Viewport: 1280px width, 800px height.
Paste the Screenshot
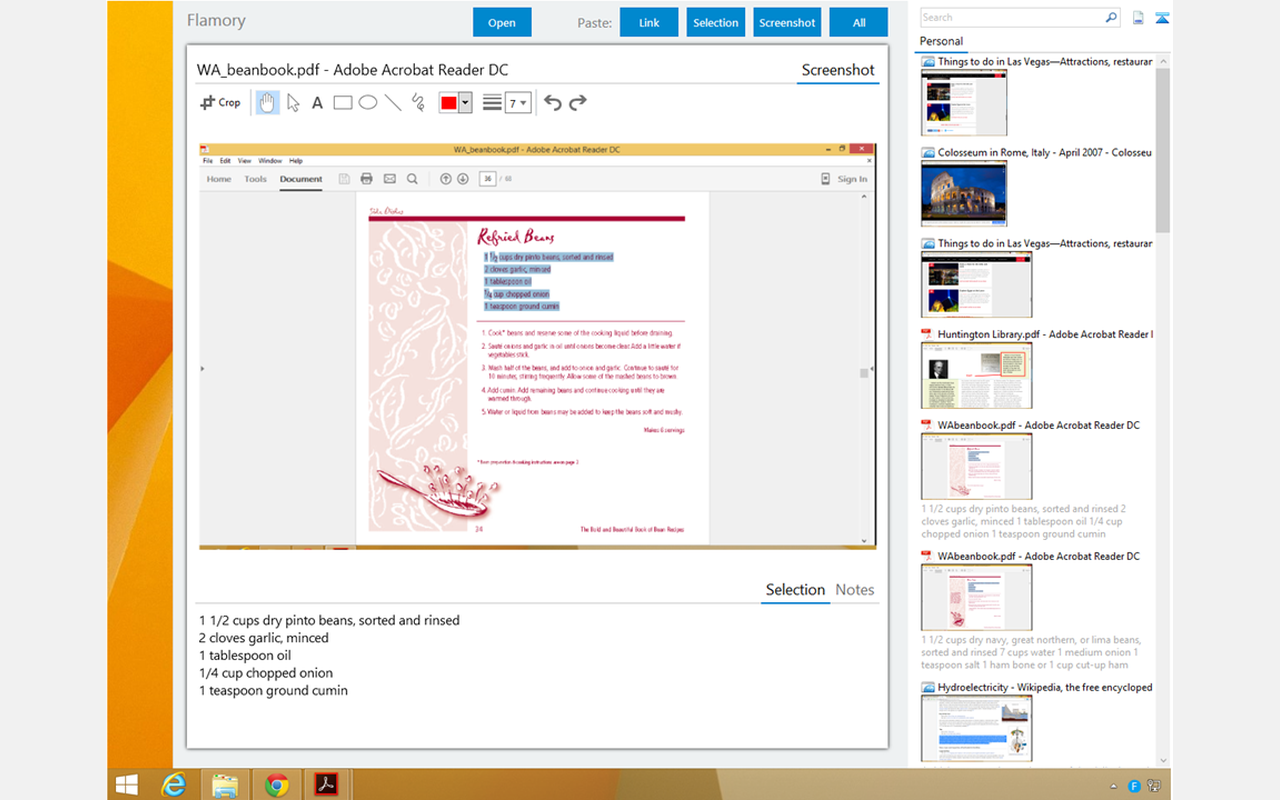pos(787,22)
